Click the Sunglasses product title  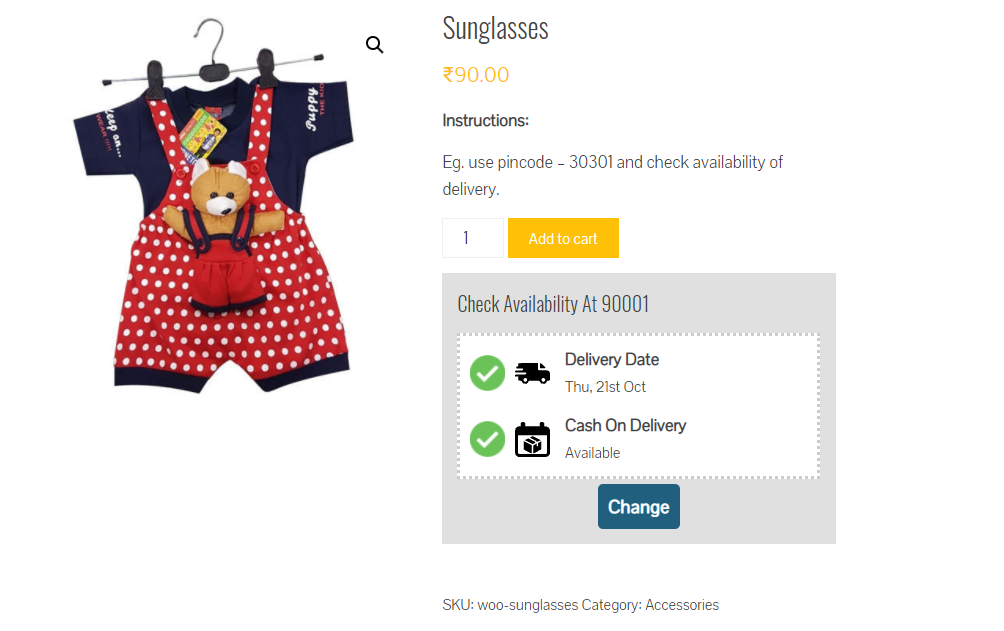[495, 29]
